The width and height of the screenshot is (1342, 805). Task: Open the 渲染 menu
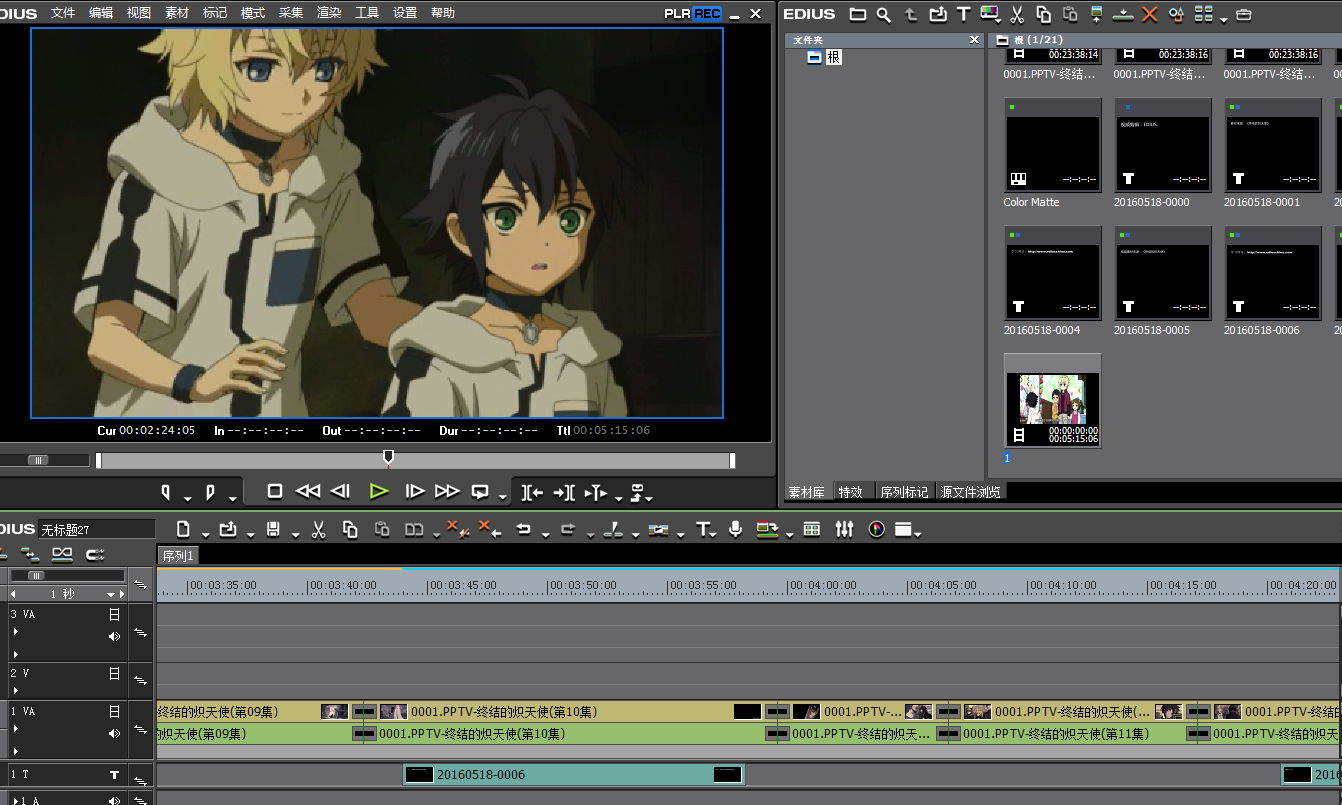pos(329,13)
